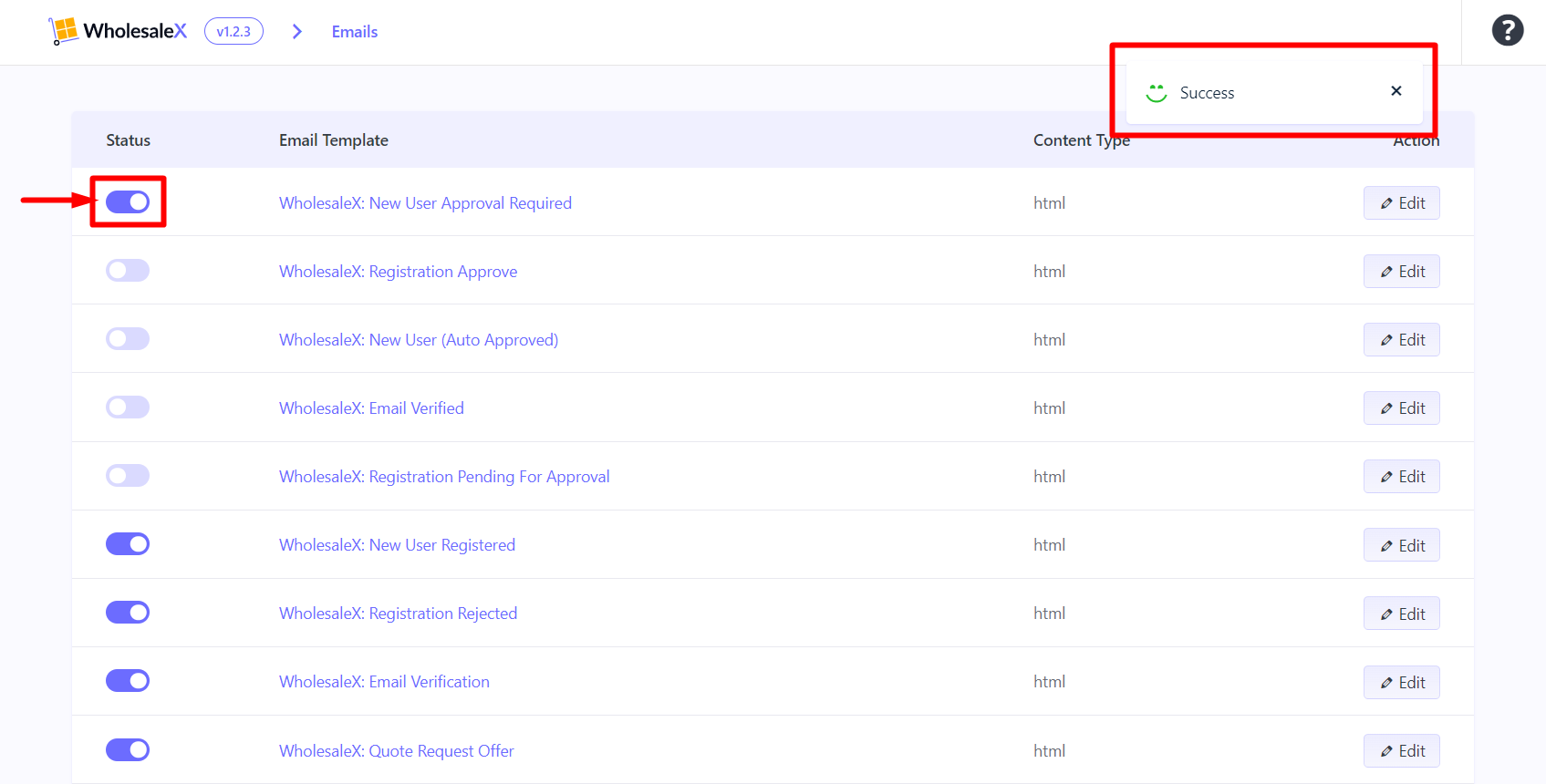Edit Registration Pending For Approval template

tap(1402, 477)
